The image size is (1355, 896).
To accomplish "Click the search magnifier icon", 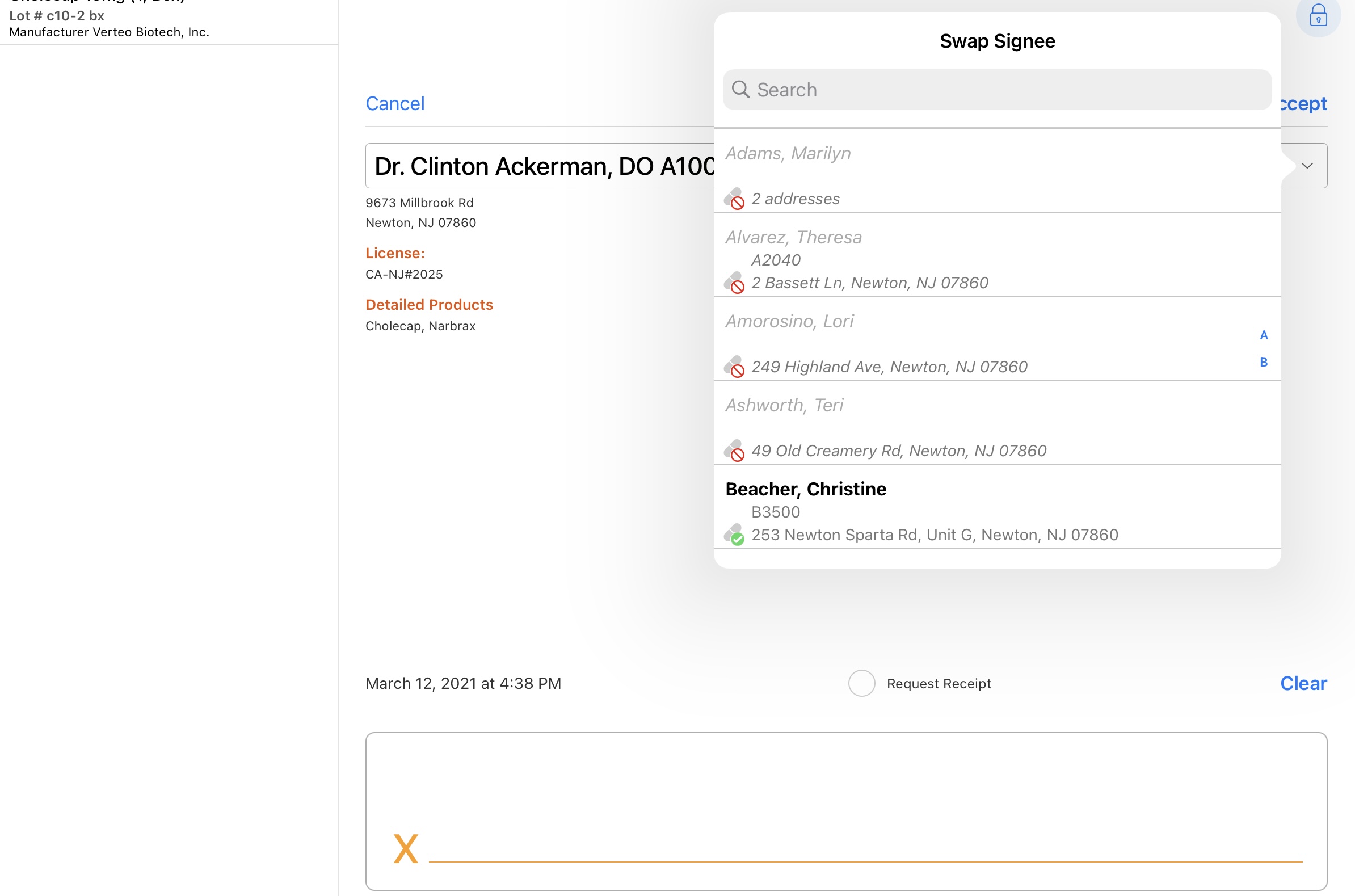I will (x=740, y=90).
